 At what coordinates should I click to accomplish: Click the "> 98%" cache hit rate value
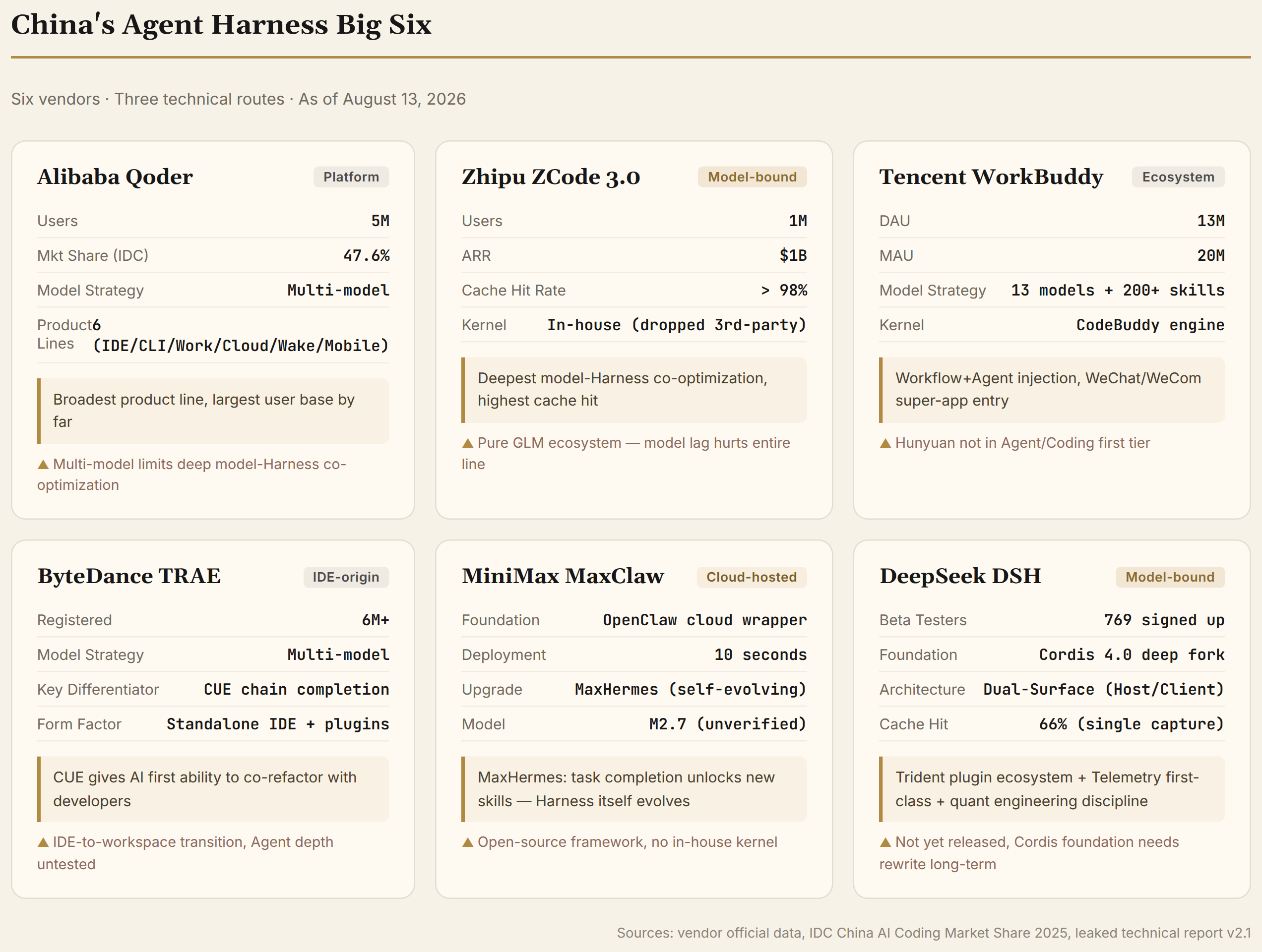tap(784, 291)
